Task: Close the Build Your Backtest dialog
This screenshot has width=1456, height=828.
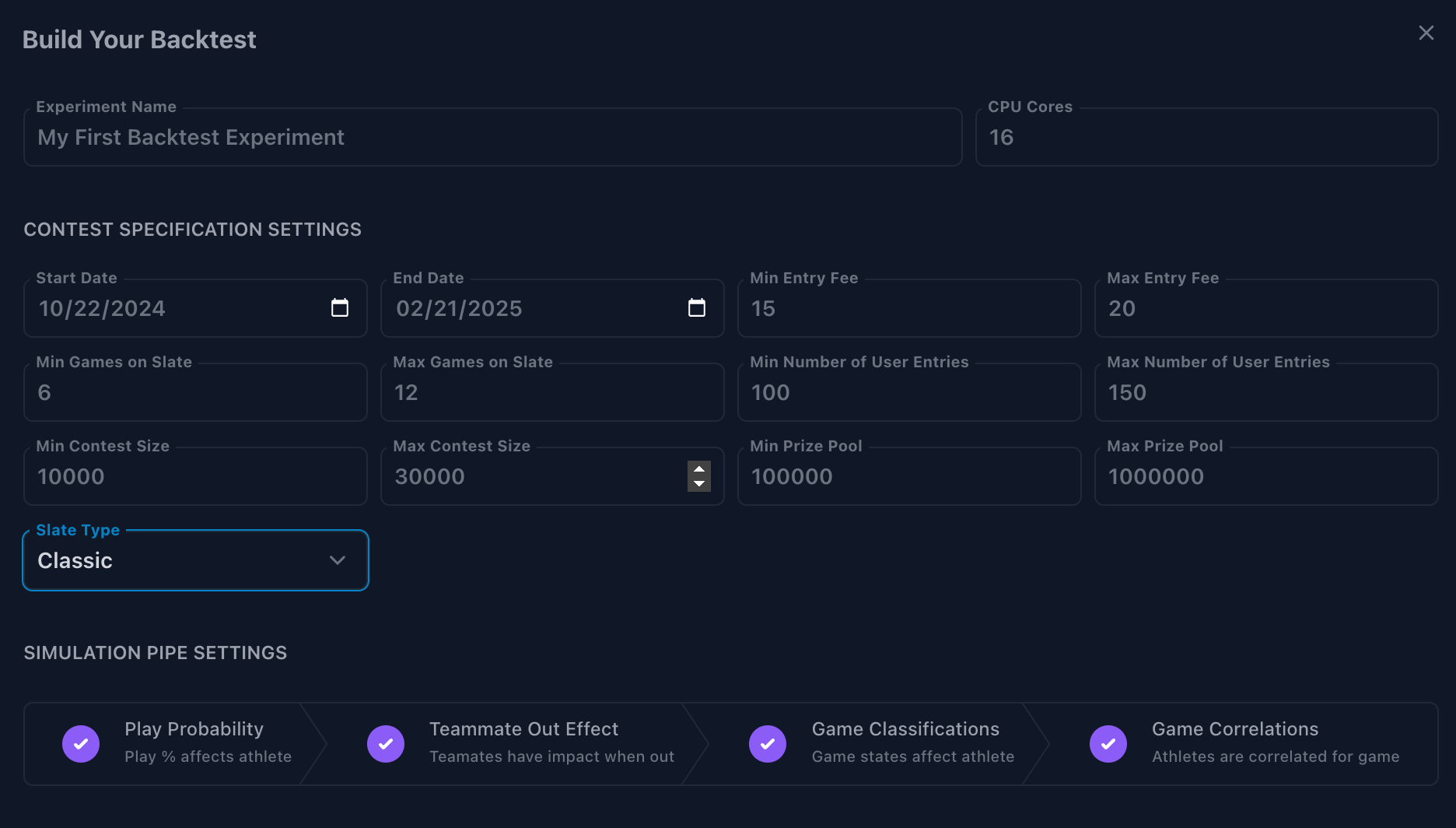Action: pyautogui.click(x=1426, y=33)
